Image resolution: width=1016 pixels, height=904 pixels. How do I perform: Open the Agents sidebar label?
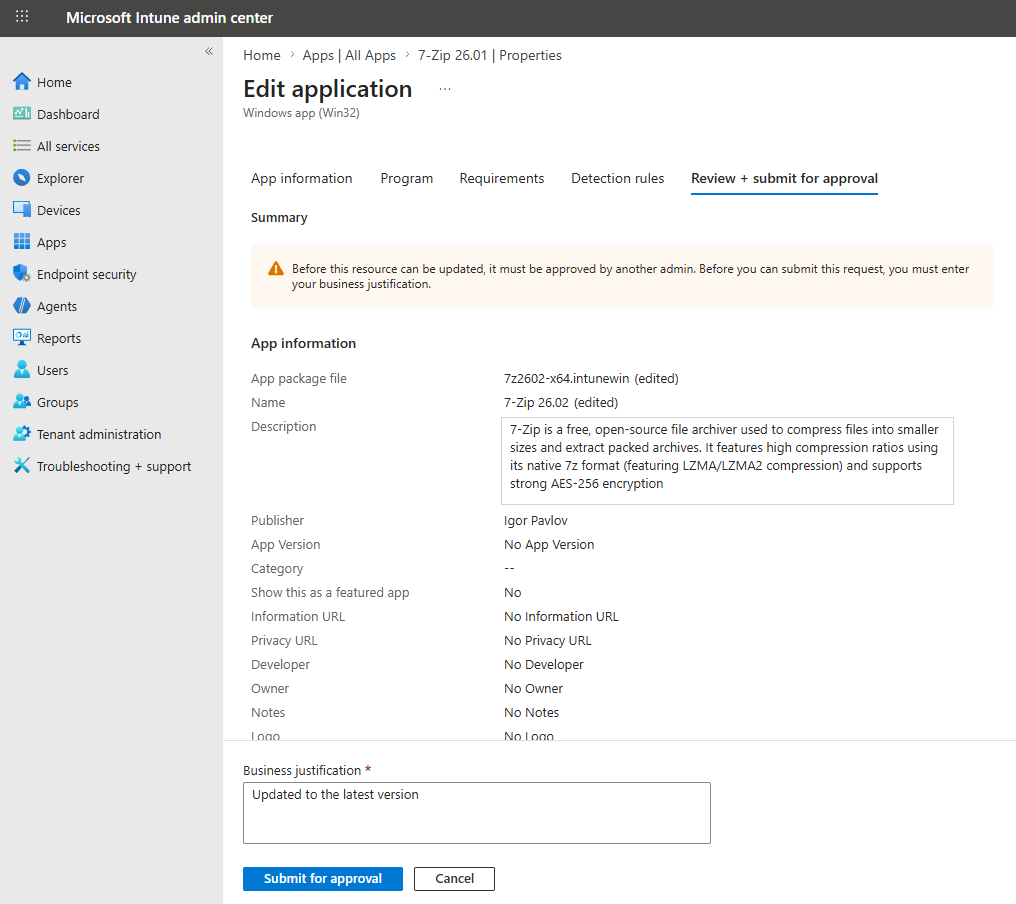tap(56, 307)
